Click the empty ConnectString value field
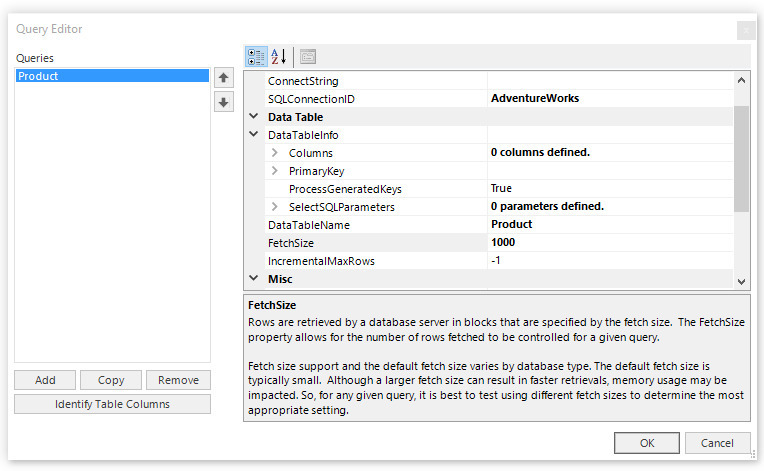This screenshot has height=471, width=764. [611, 80]
